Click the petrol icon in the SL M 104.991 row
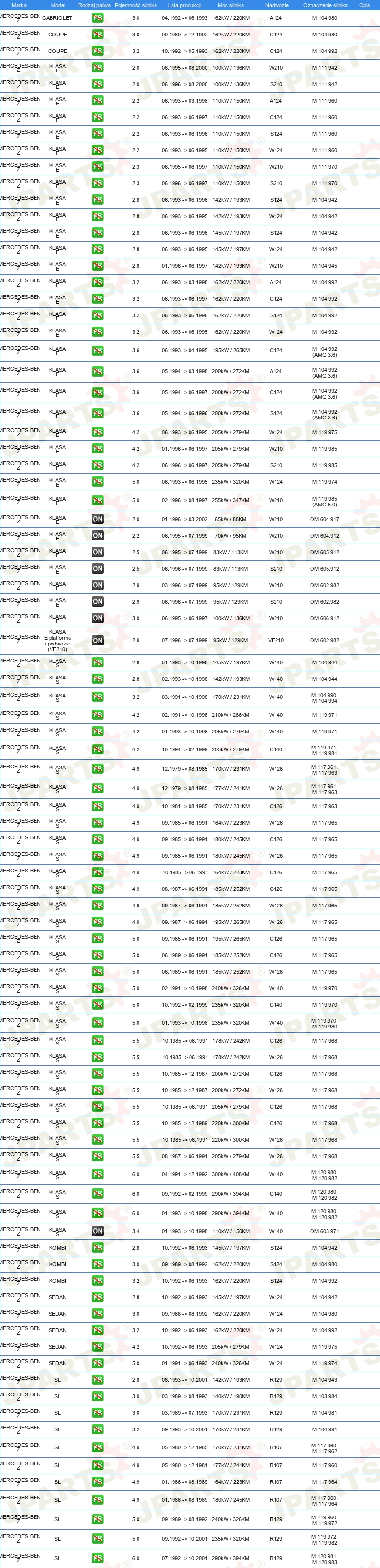The height and width of the screenshot is (1568, 380). [98, 1429]
